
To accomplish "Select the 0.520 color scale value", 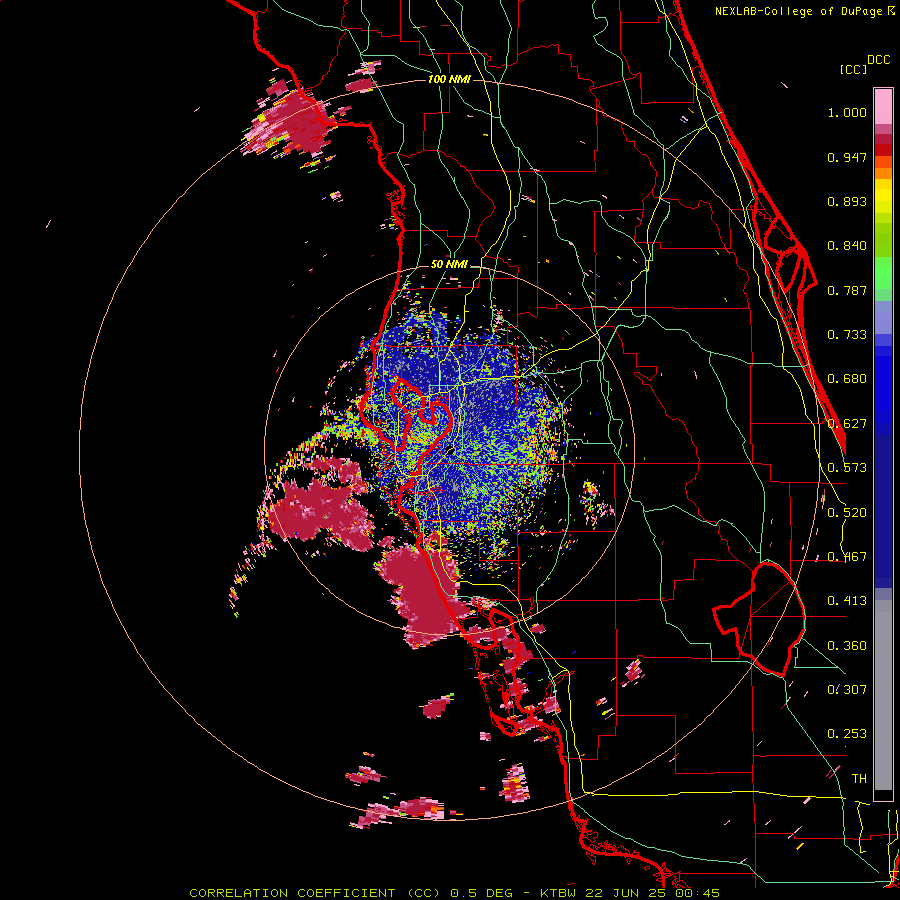I will [x=847, y=513].
